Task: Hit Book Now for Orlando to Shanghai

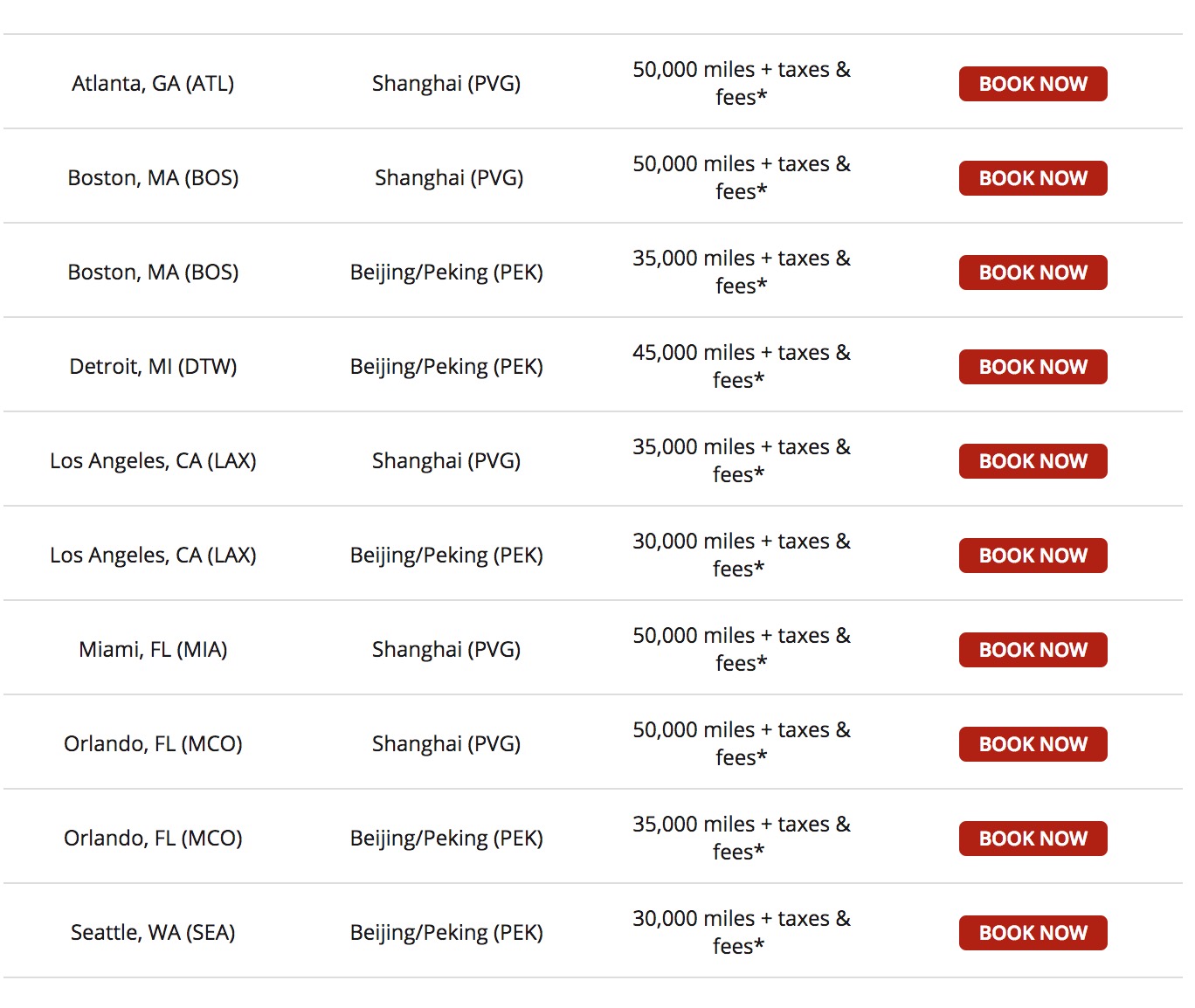Action: pos(1033,744)
